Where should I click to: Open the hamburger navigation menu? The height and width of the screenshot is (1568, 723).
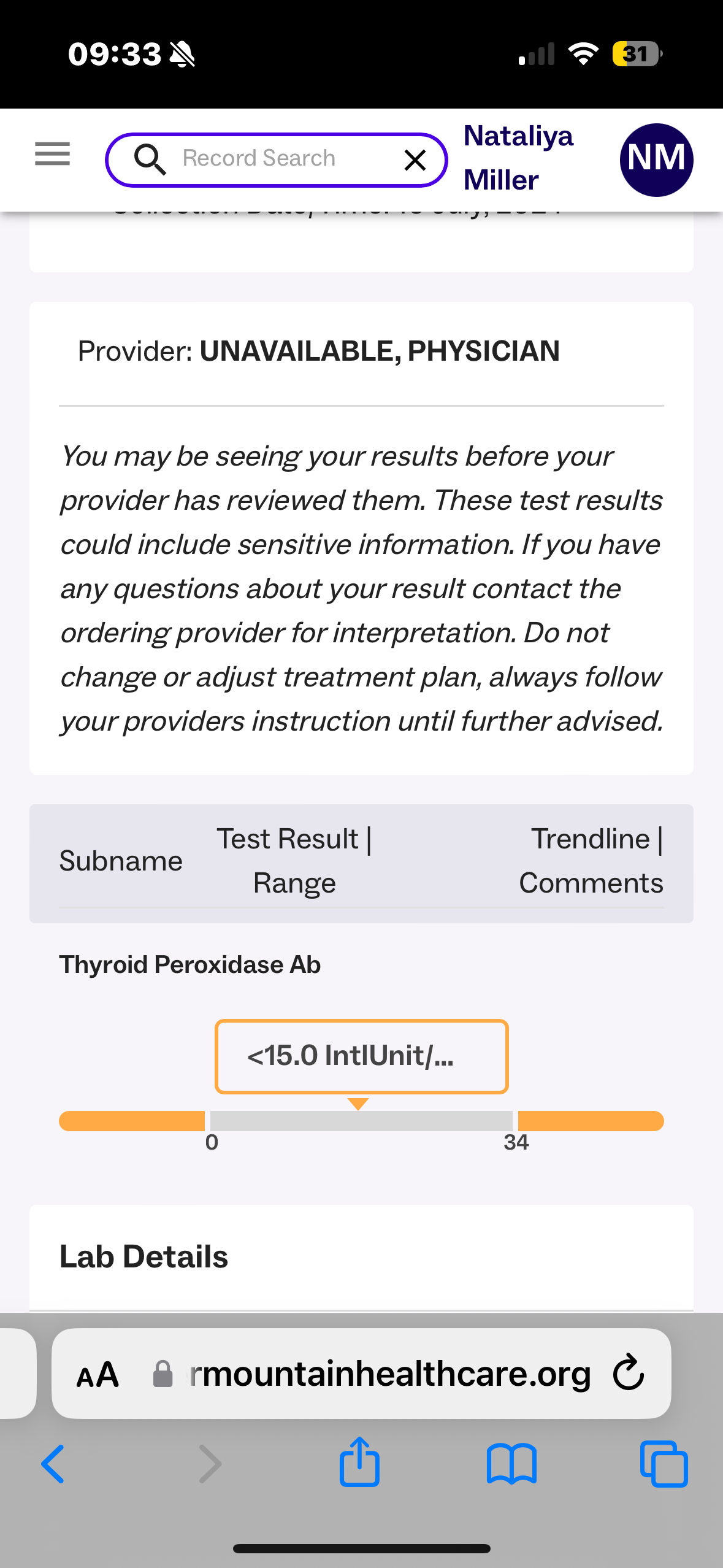click(52, 154)
